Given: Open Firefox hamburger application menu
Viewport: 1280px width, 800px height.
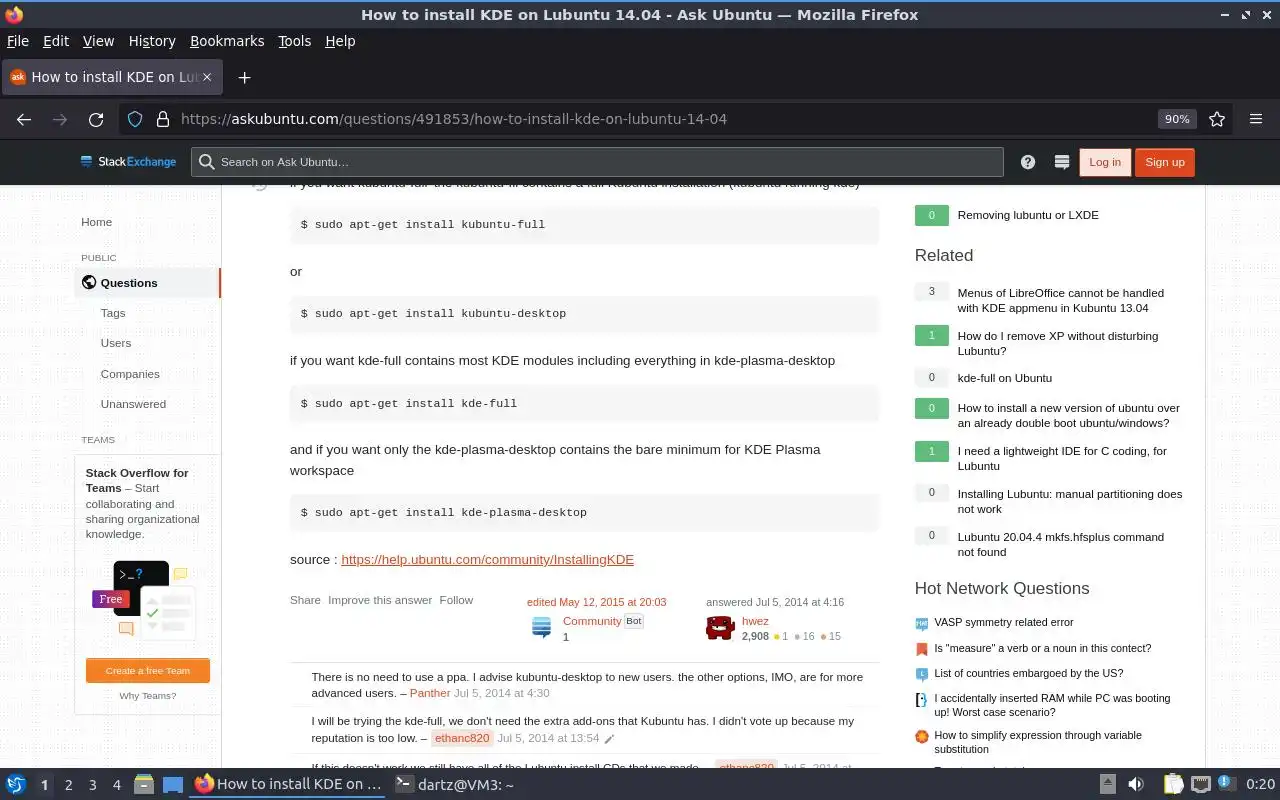Looking at the screenshot, I should [1256, 119].
